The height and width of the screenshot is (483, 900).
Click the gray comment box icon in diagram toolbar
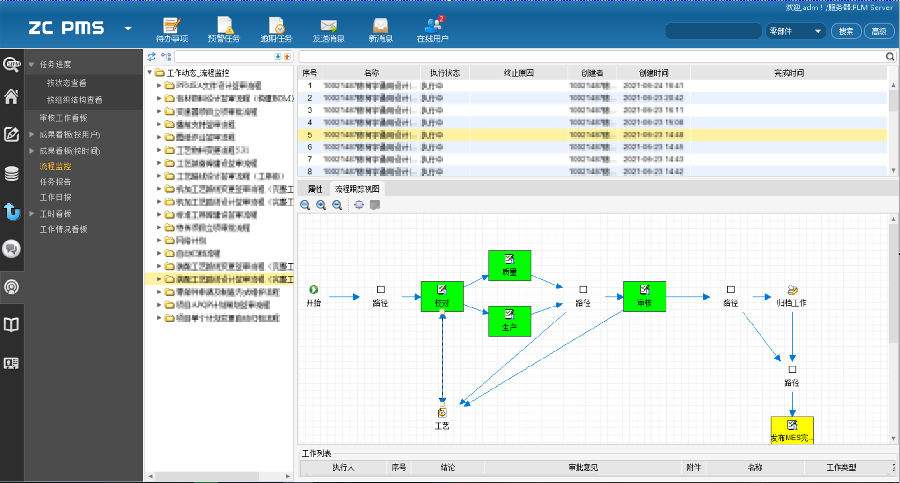(x=375, y=205)
